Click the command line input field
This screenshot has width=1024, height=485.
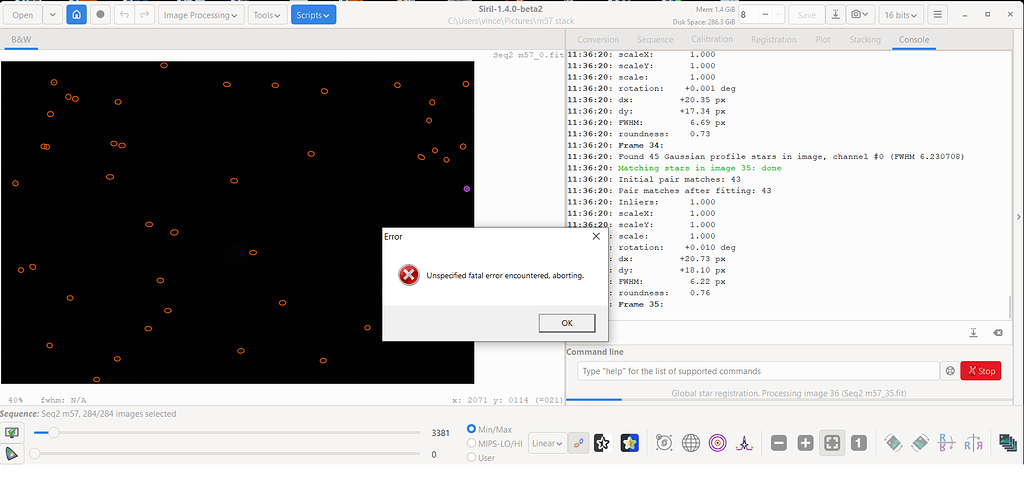point(758,371)
